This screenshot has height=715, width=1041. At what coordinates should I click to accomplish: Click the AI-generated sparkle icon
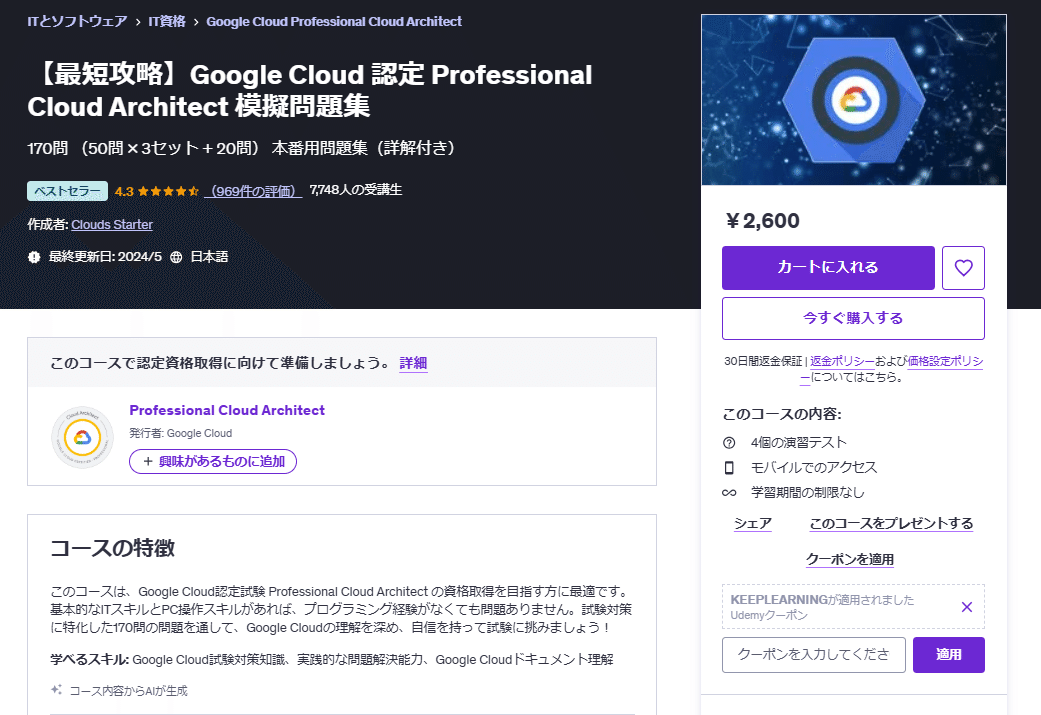click(x=56, y=690)
